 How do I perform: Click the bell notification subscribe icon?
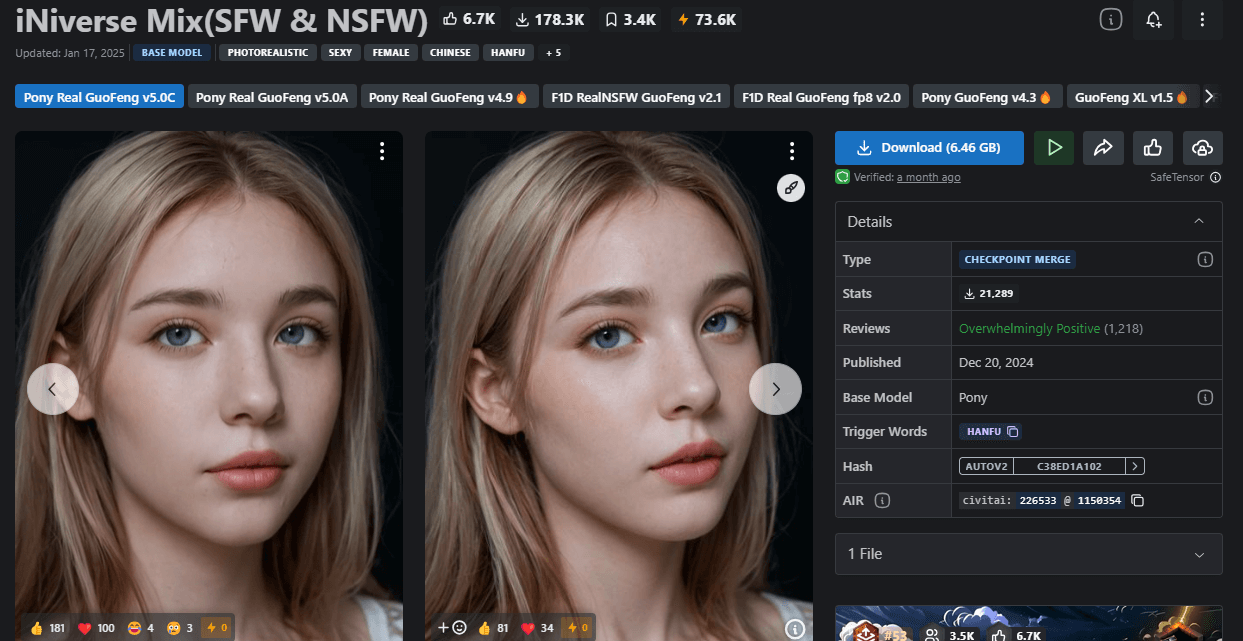point(1154,19)
